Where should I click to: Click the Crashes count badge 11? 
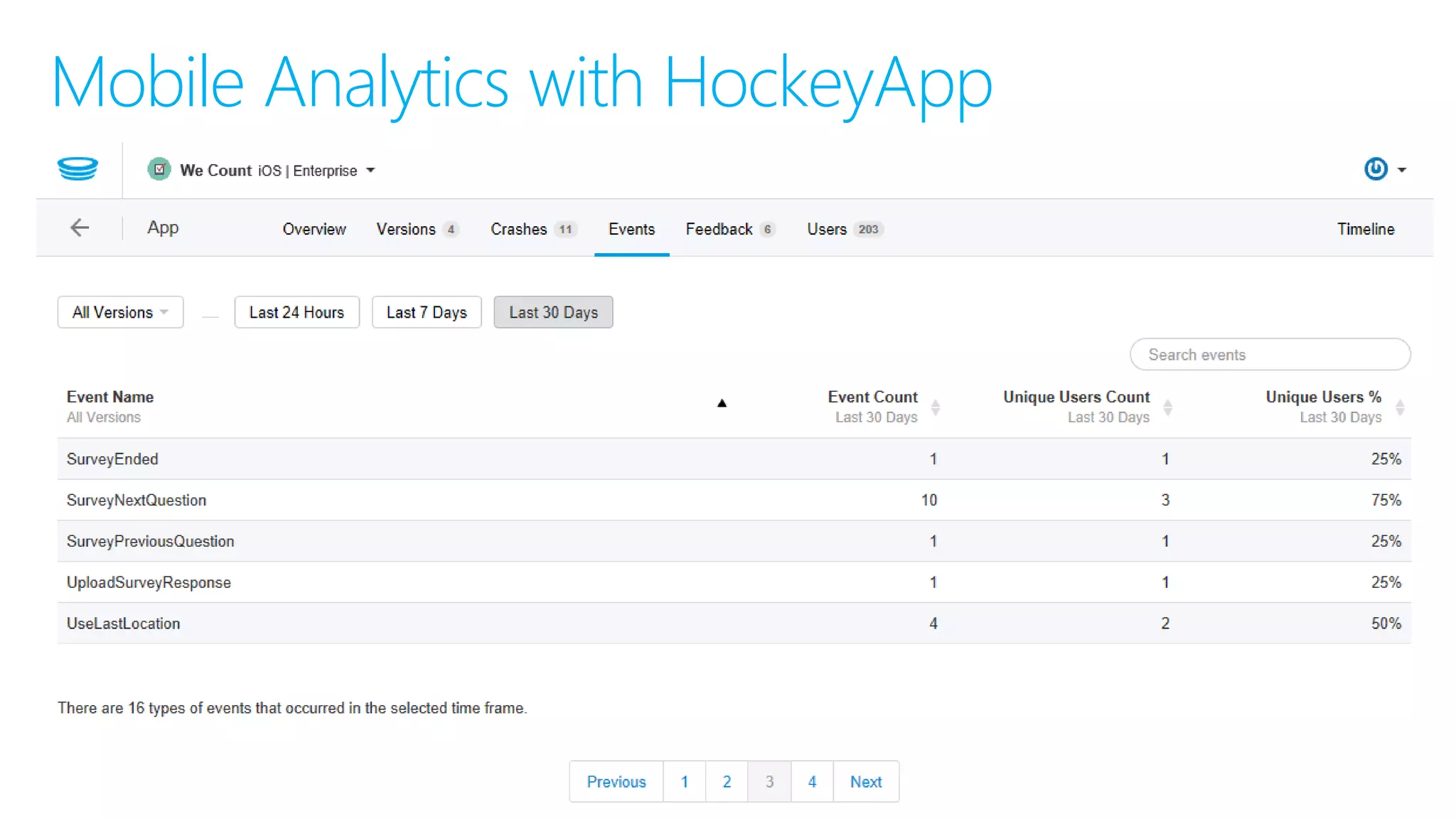(x=565, y=229)
